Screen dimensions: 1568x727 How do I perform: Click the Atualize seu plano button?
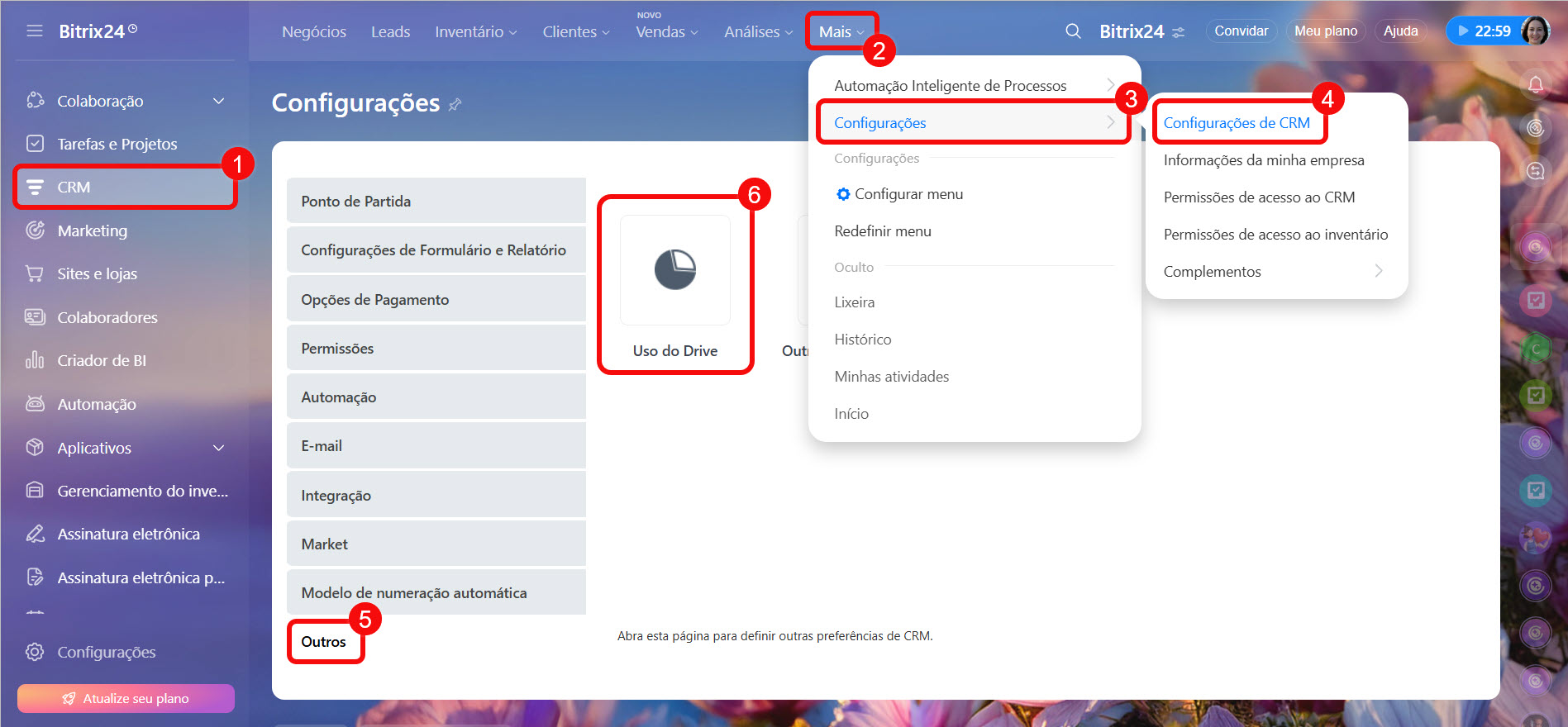pyautogui.click(x=126, y=698)
